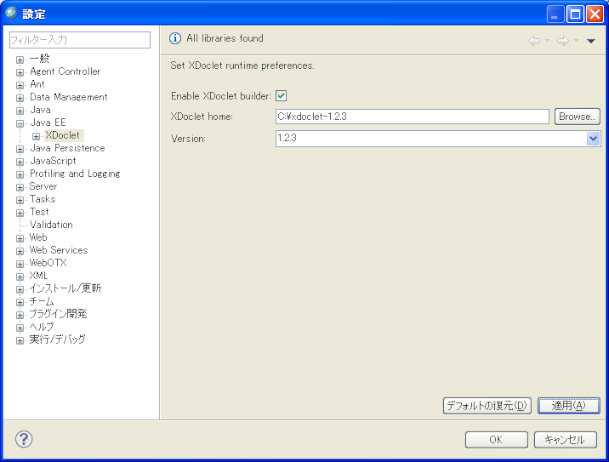The width and height of the screenshot is (609, 462).
Task: Expand the Java tree node
Action: (x=19, y=110)
